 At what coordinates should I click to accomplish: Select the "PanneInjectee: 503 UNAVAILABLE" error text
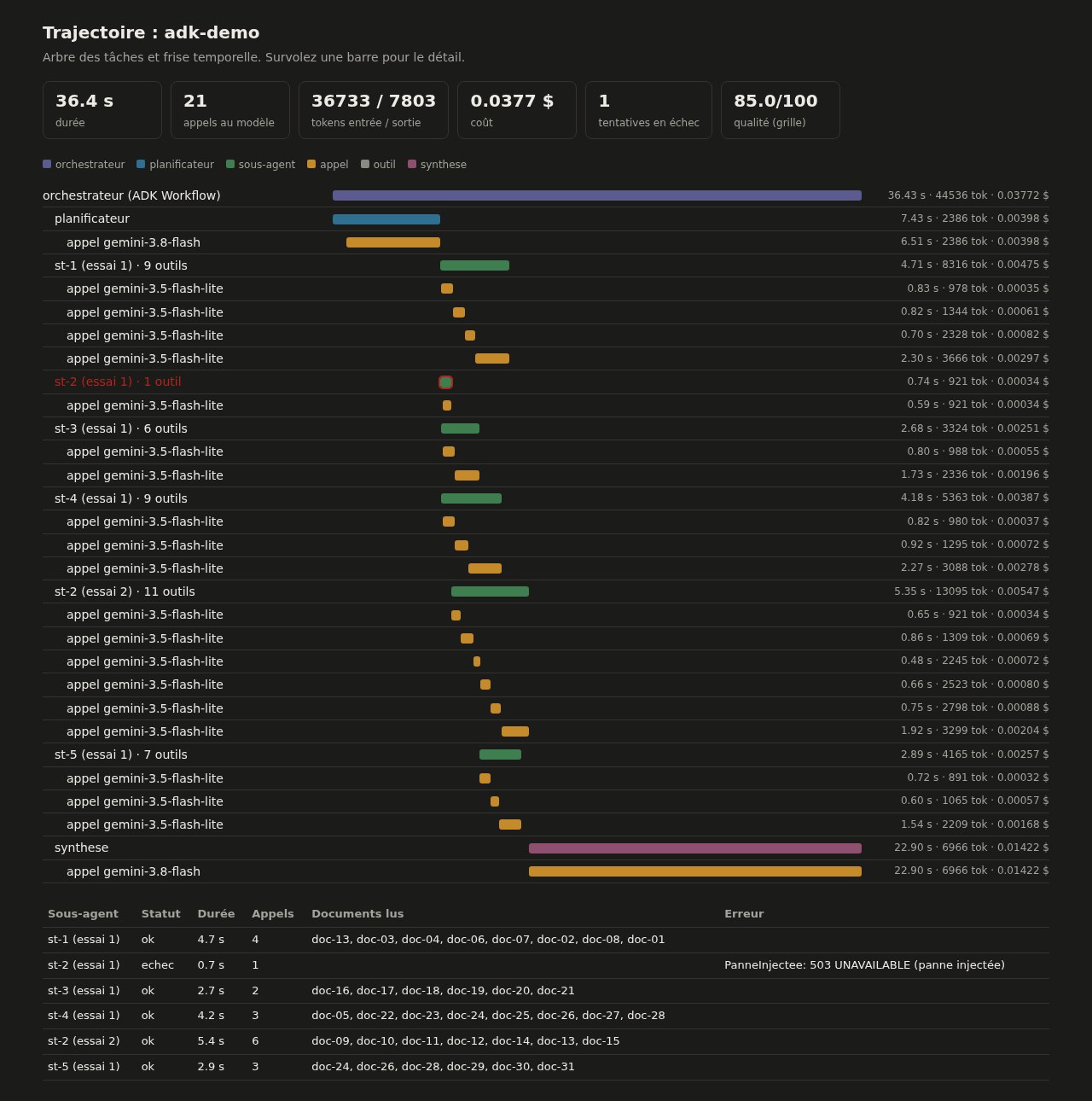pyautogui.click(x=864, y=965)
